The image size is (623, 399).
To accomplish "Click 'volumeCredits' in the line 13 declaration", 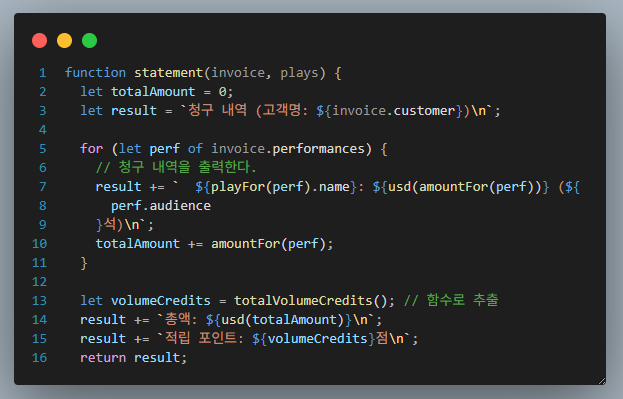I will tap(161, 300).
